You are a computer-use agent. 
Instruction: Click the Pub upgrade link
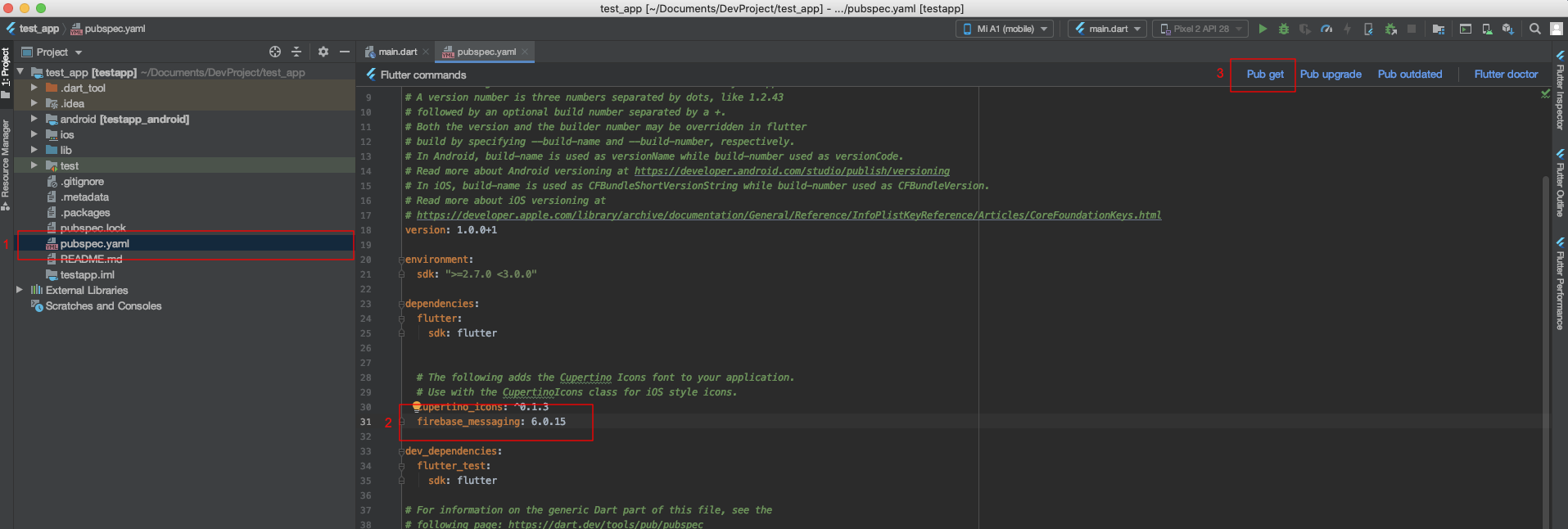(1331, 74)
